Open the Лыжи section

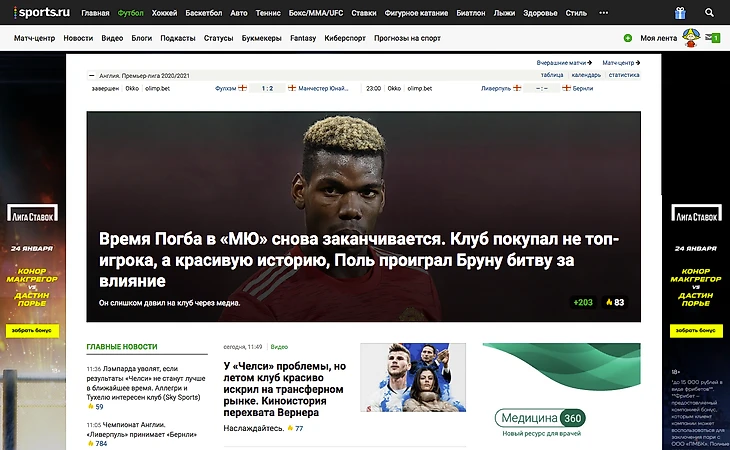[504, 13]
